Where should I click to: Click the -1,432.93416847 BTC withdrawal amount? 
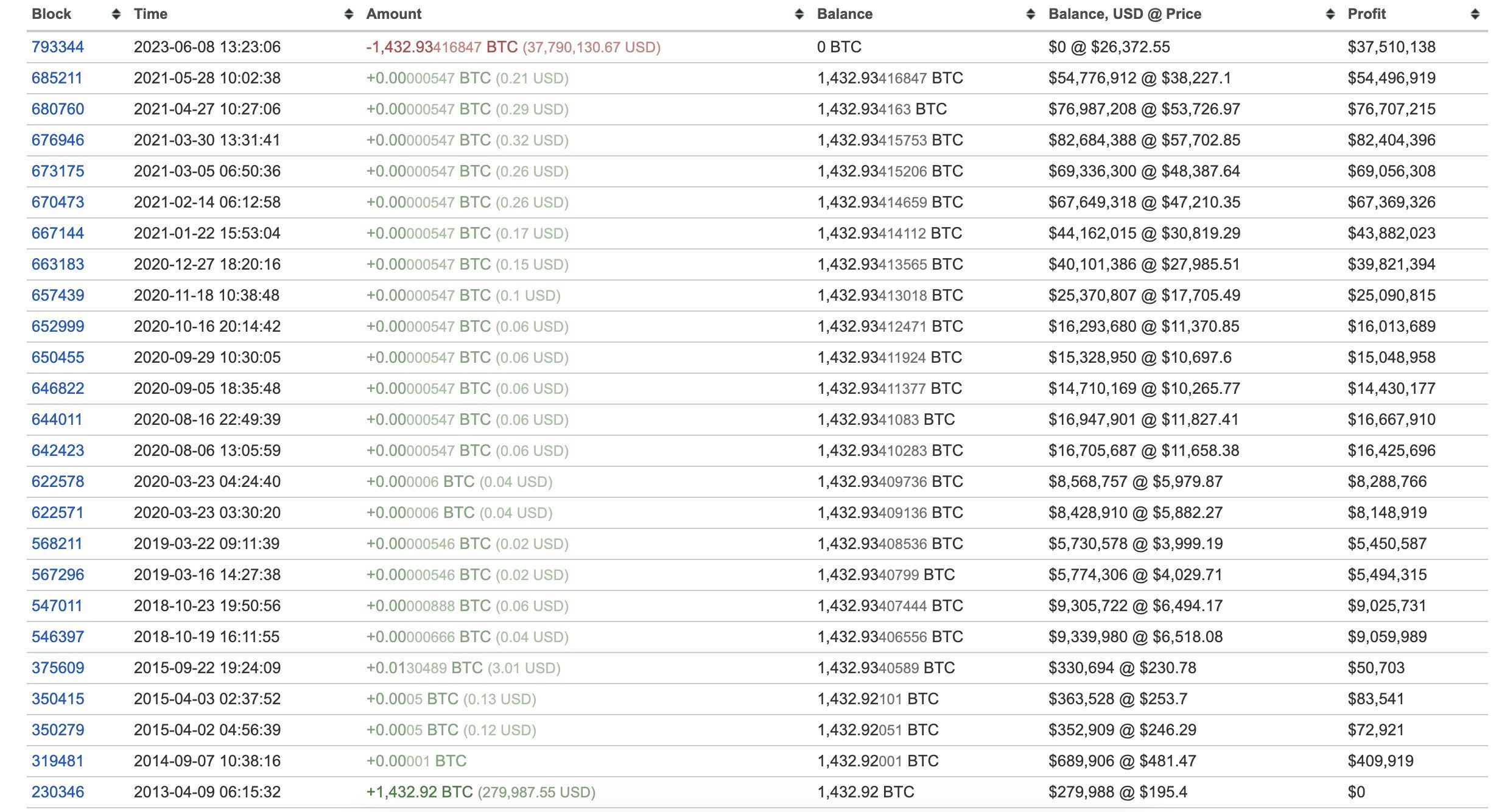(x=441, y=47)
